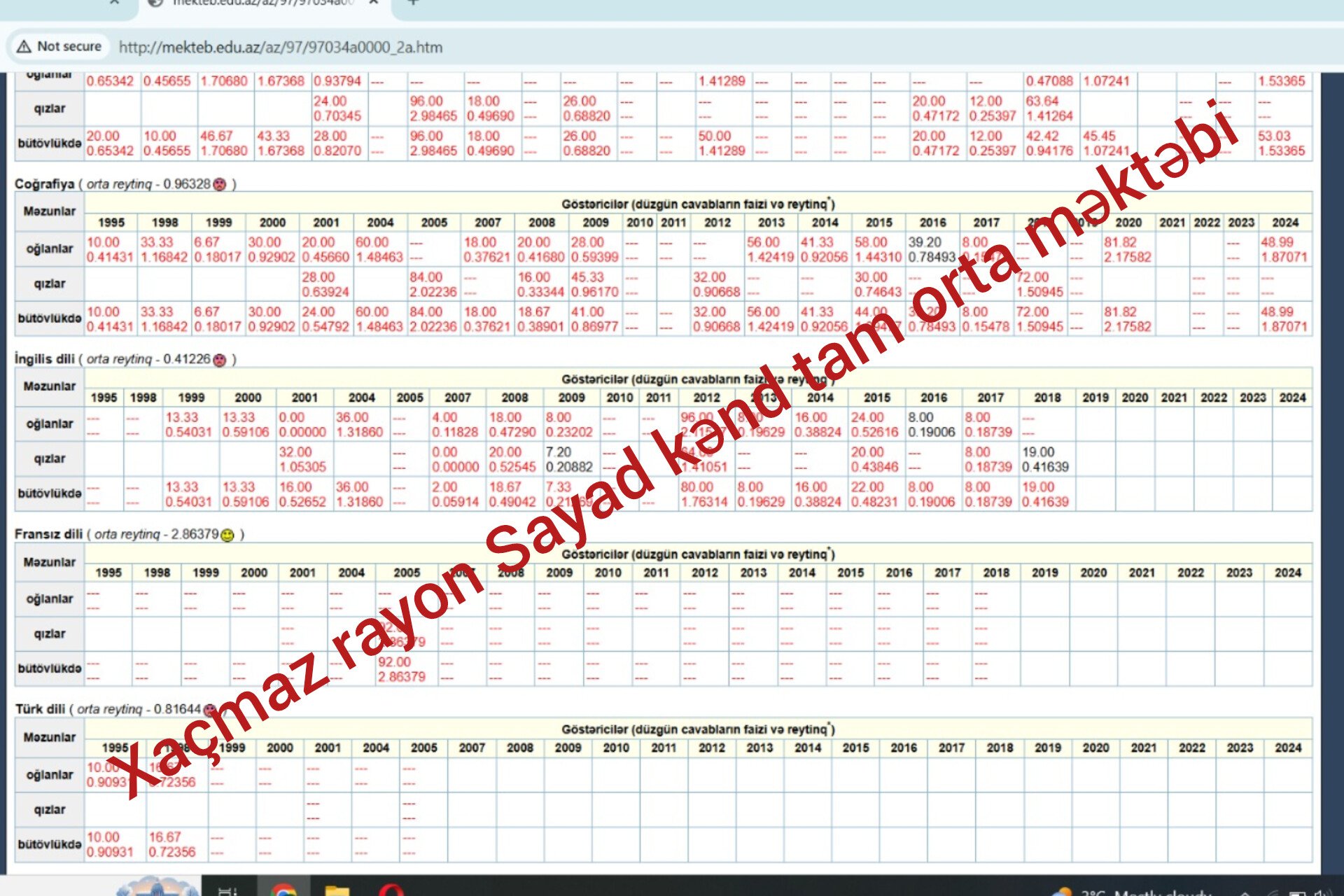Click the 2024 column header in Coğrafiya table
The height and width of the screenshot is (896, 1344).
pos(1285,223)
